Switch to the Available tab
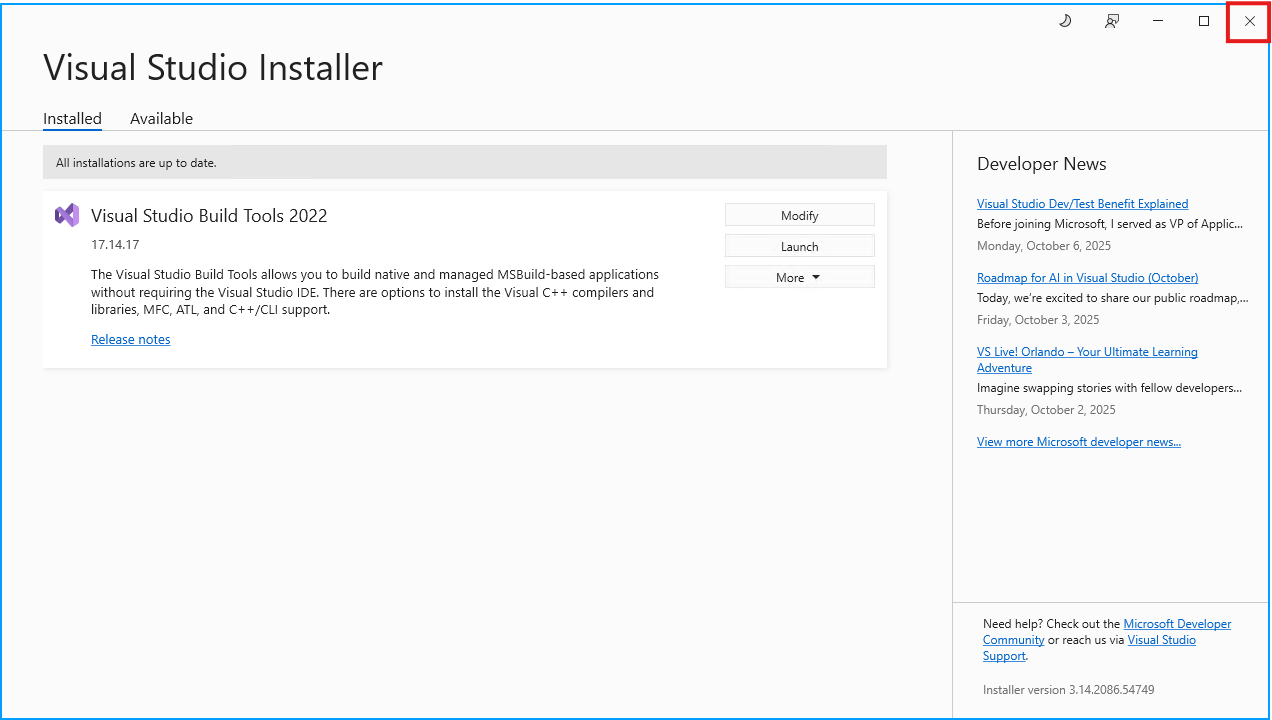Viewport: 1272px width, 720px height. [x=161, y=118]
